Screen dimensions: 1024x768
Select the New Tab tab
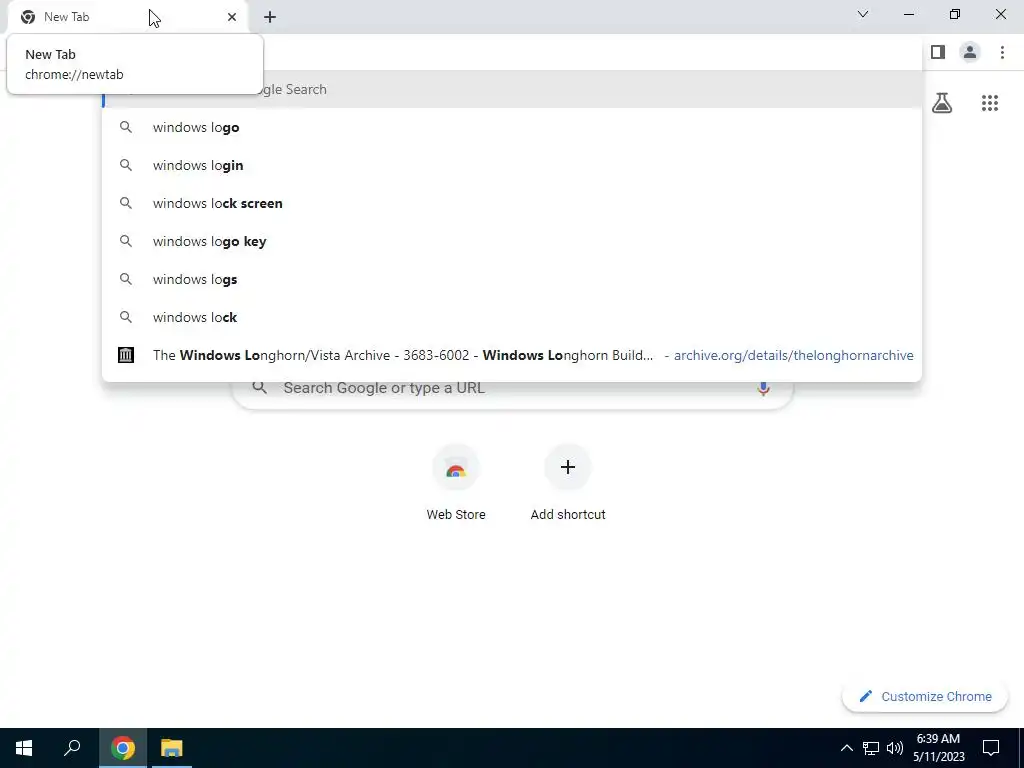click(127, 17)
